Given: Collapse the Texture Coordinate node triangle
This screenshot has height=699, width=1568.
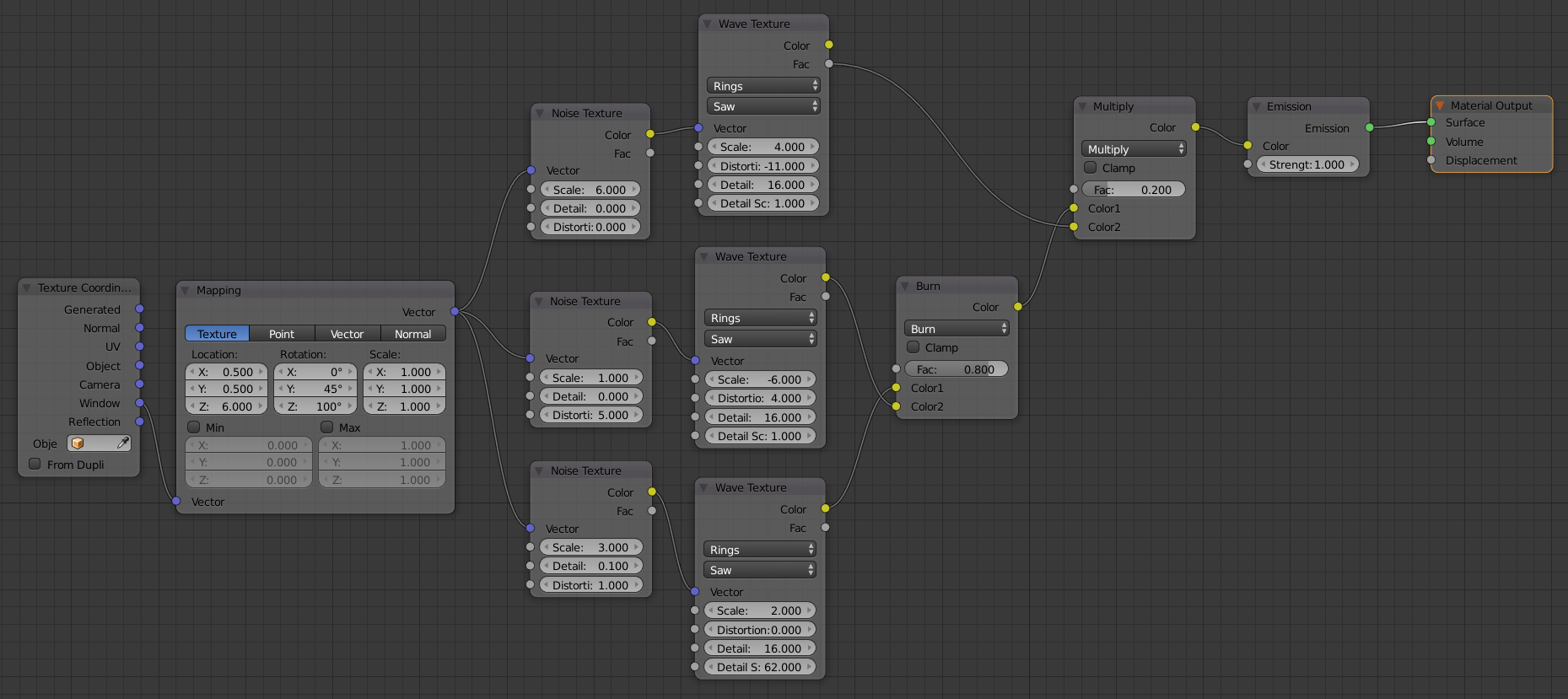Looking at the screenshot, I should point(27,288).
